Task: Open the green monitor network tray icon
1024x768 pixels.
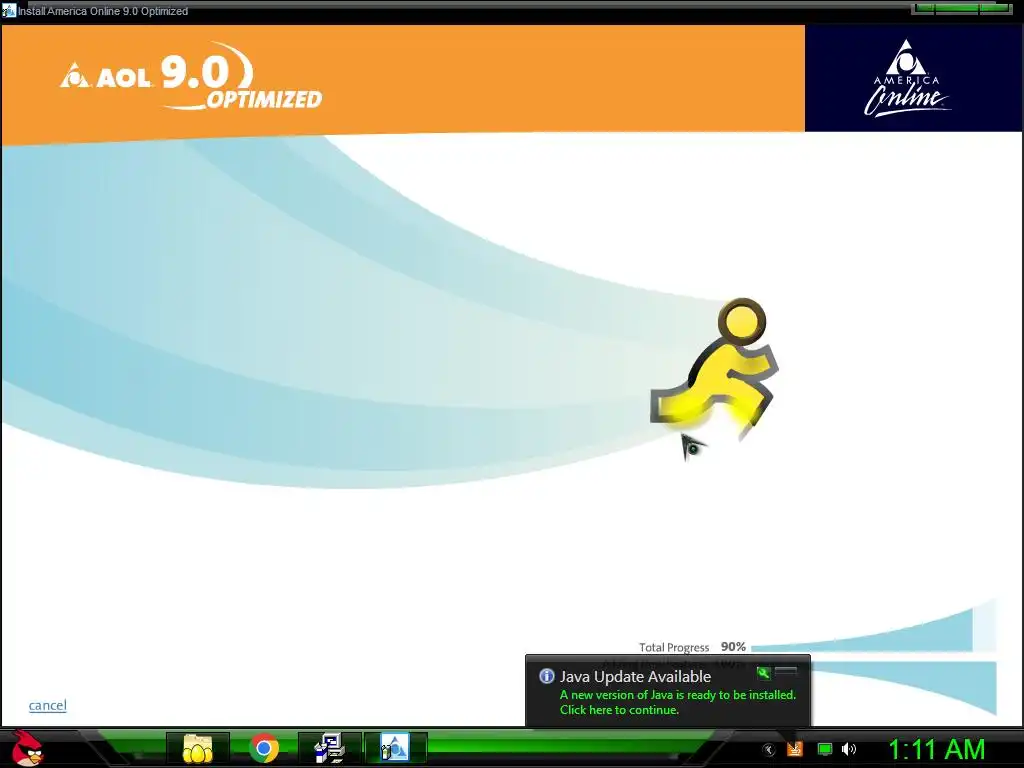Action: point(825,749)
